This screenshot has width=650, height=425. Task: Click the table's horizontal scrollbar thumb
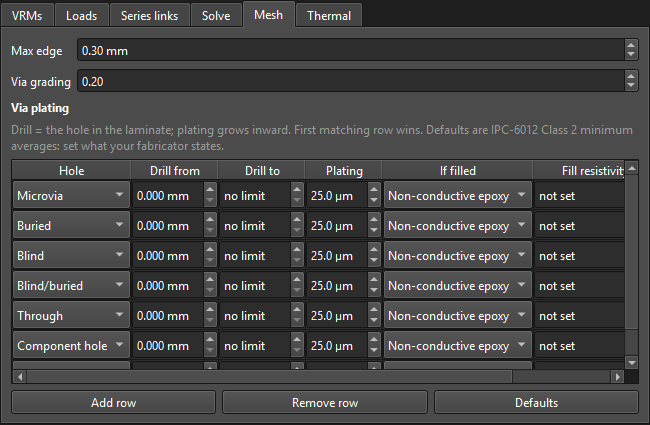pos(269,376)
